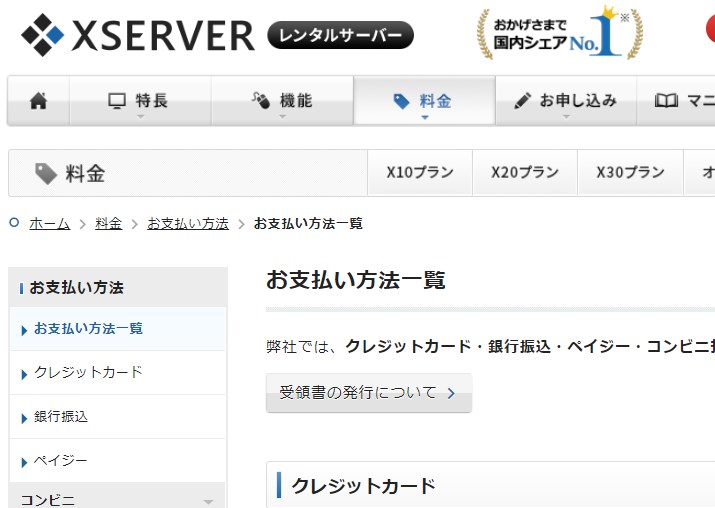Viewport: 715px width, 508px height.
Task: Expand the コンビニ sidebar section
Action: (118, 496)
